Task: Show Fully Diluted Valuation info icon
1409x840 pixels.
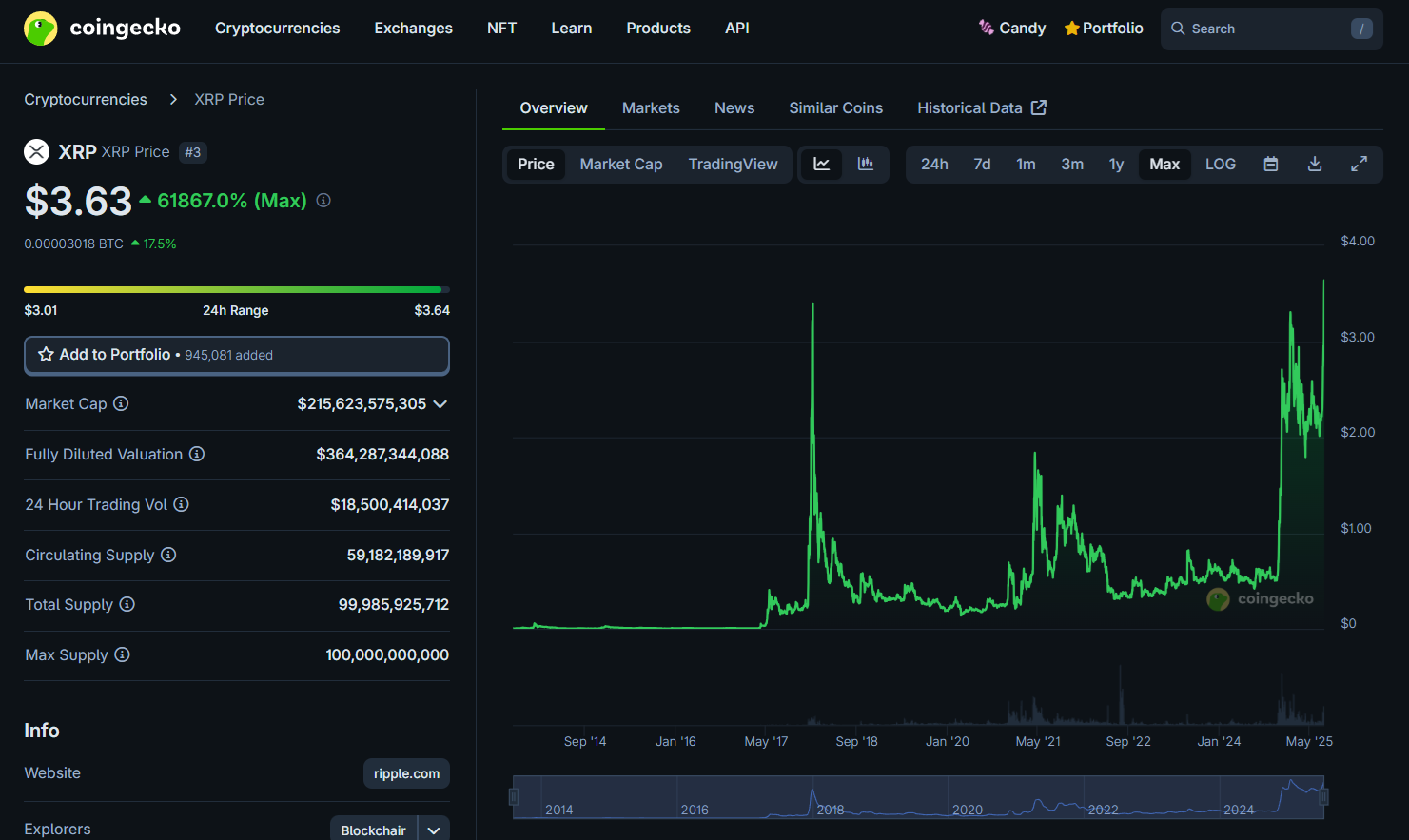Action: coord(197,454)
